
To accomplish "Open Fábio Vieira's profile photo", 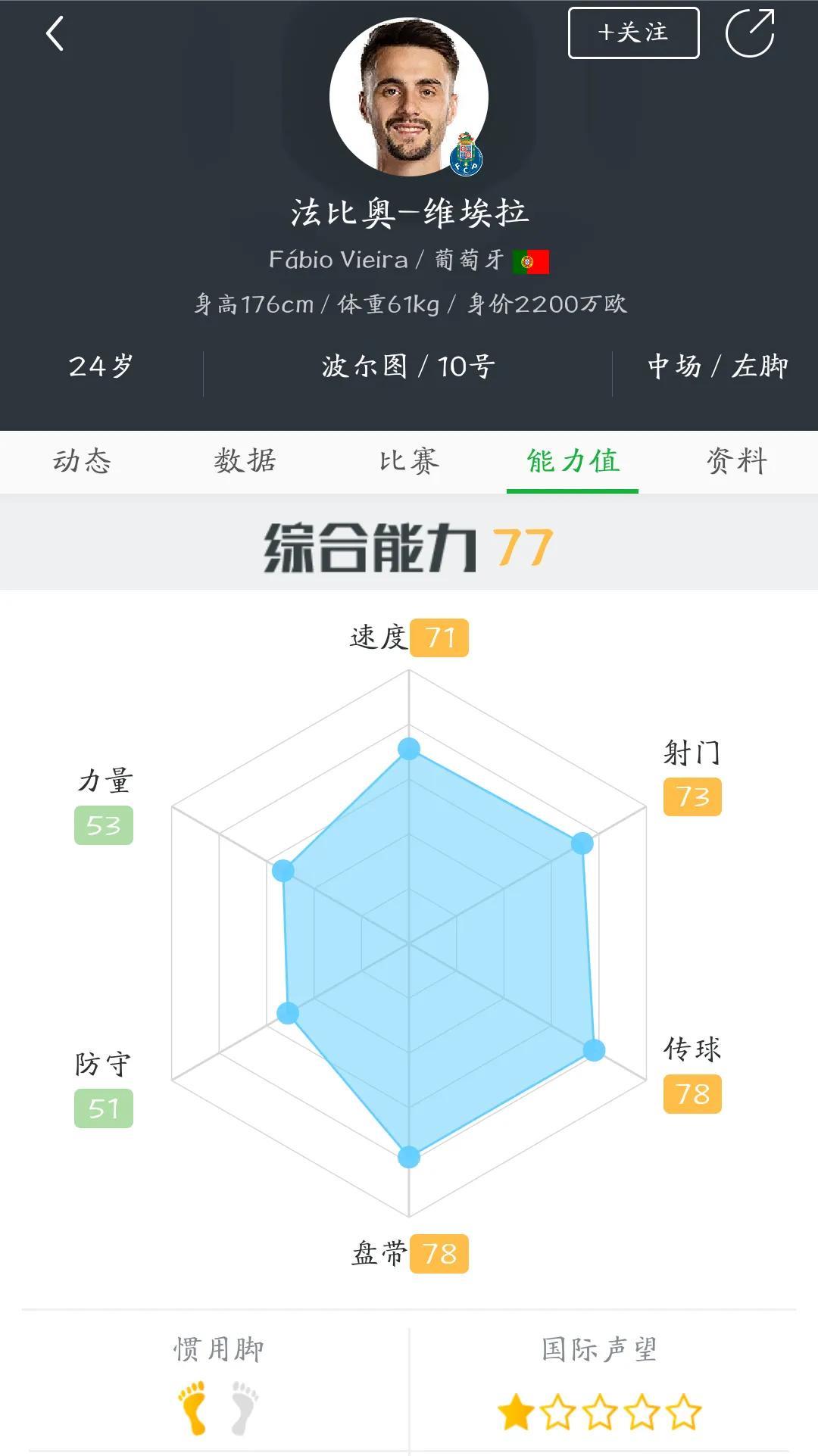I will [x=409, y=97].
